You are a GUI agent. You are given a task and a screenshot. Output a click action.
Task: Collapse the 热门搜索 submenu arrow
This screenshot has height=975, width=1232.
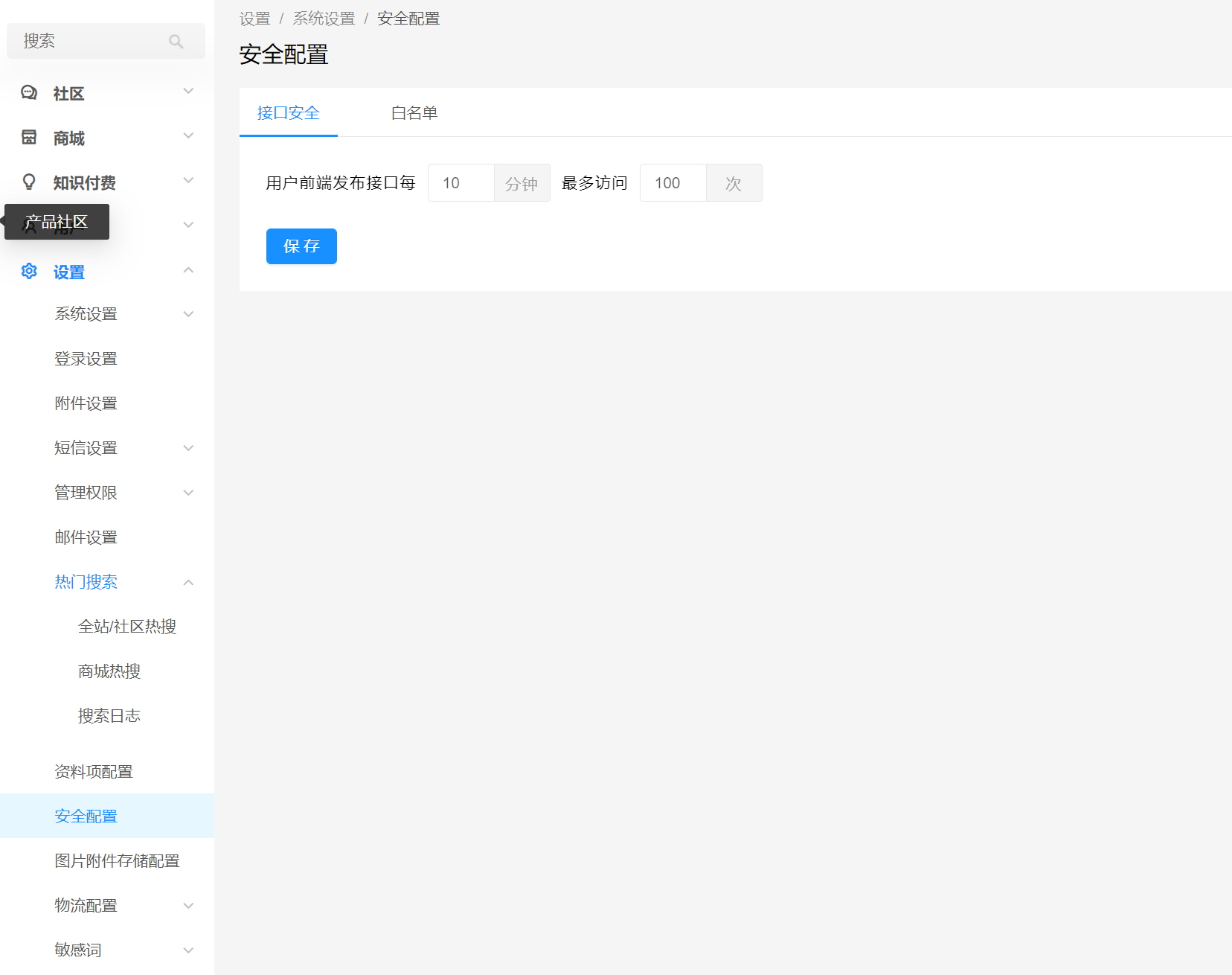click(188, 582)
